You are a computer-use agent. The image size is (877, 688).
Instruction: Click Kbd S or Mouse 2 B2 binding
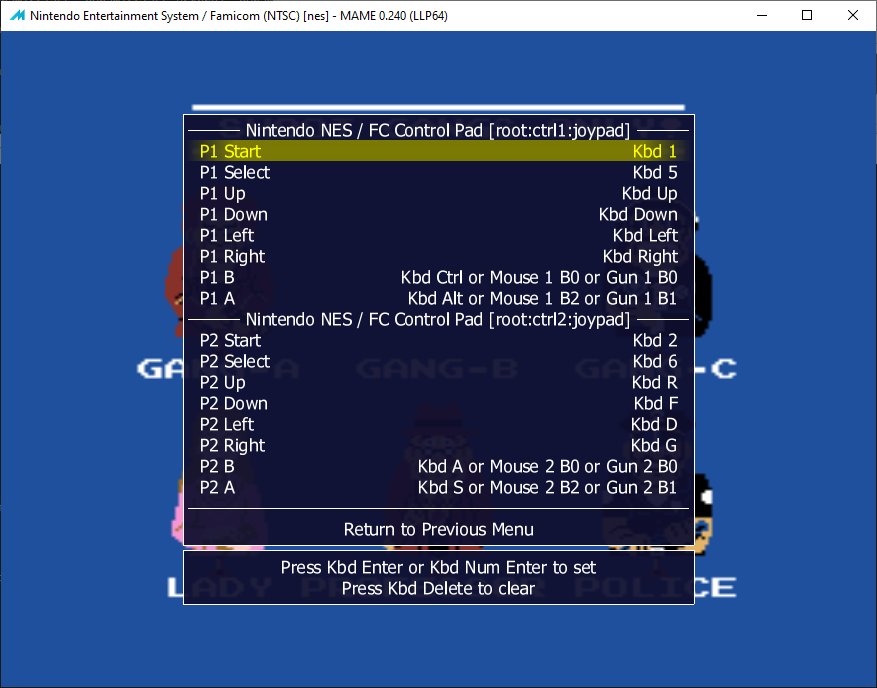coord(548,487)
